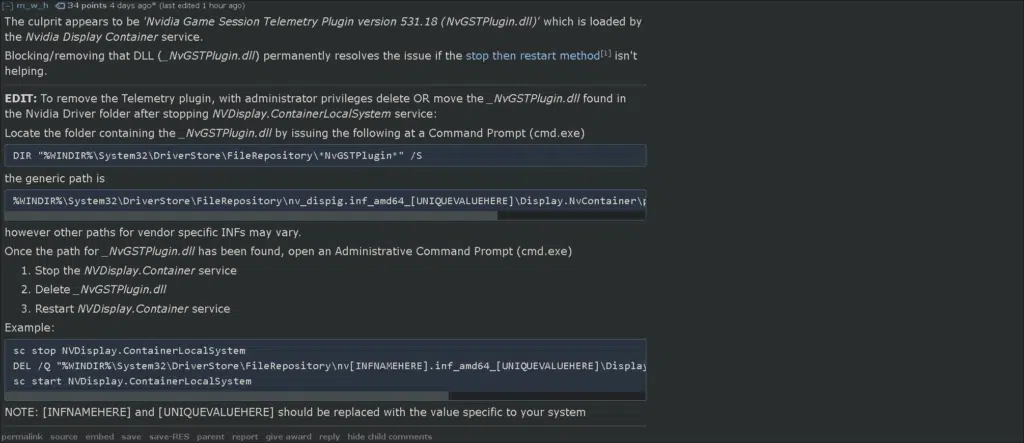Image resolution: width=1024 pixels, height=443 pixels.
Task: Click give award
Action: coord(289,436)
